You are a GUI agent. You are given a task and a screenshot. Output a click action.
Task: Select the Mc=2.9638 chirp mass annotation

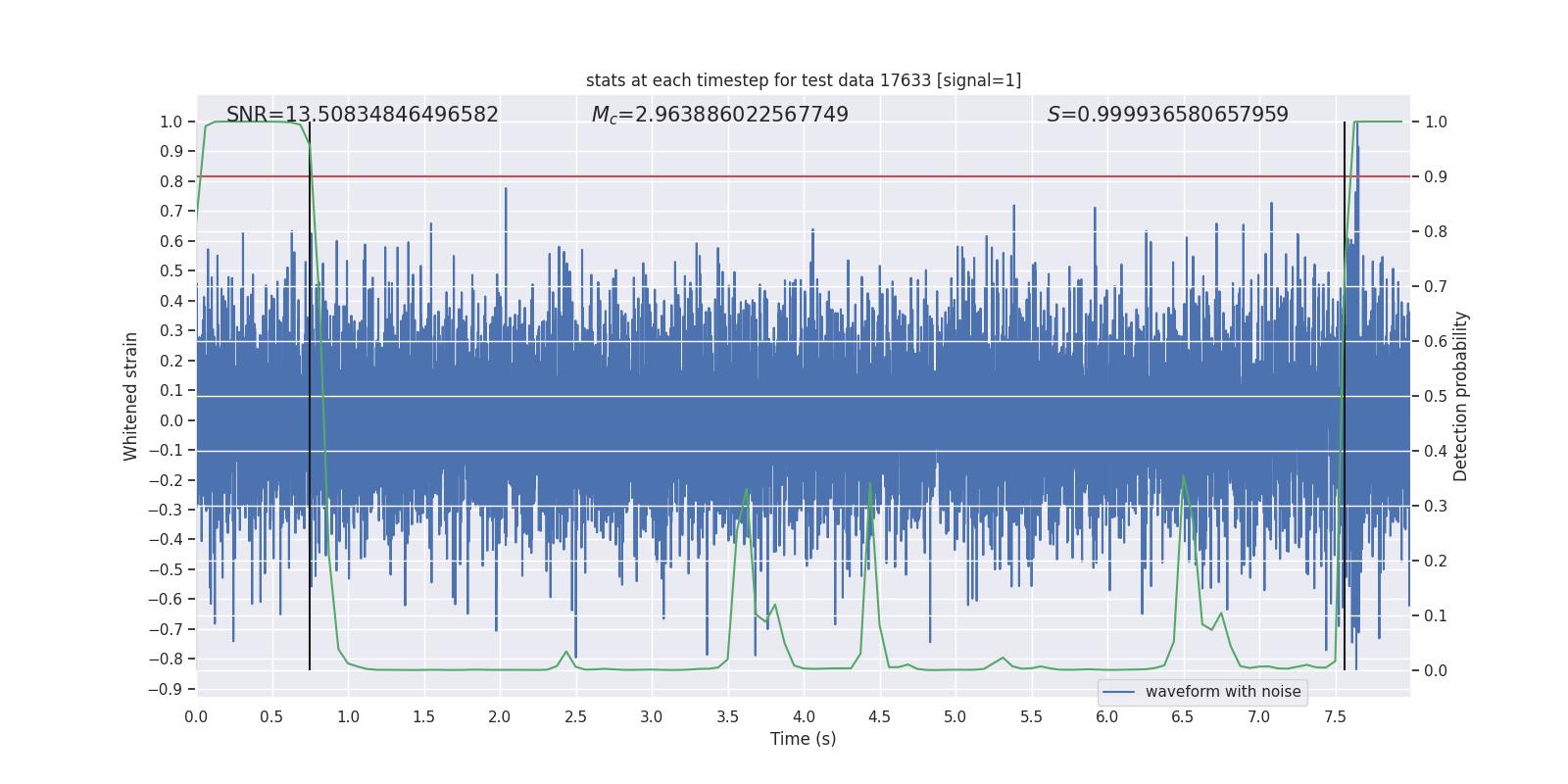(719, 115)
